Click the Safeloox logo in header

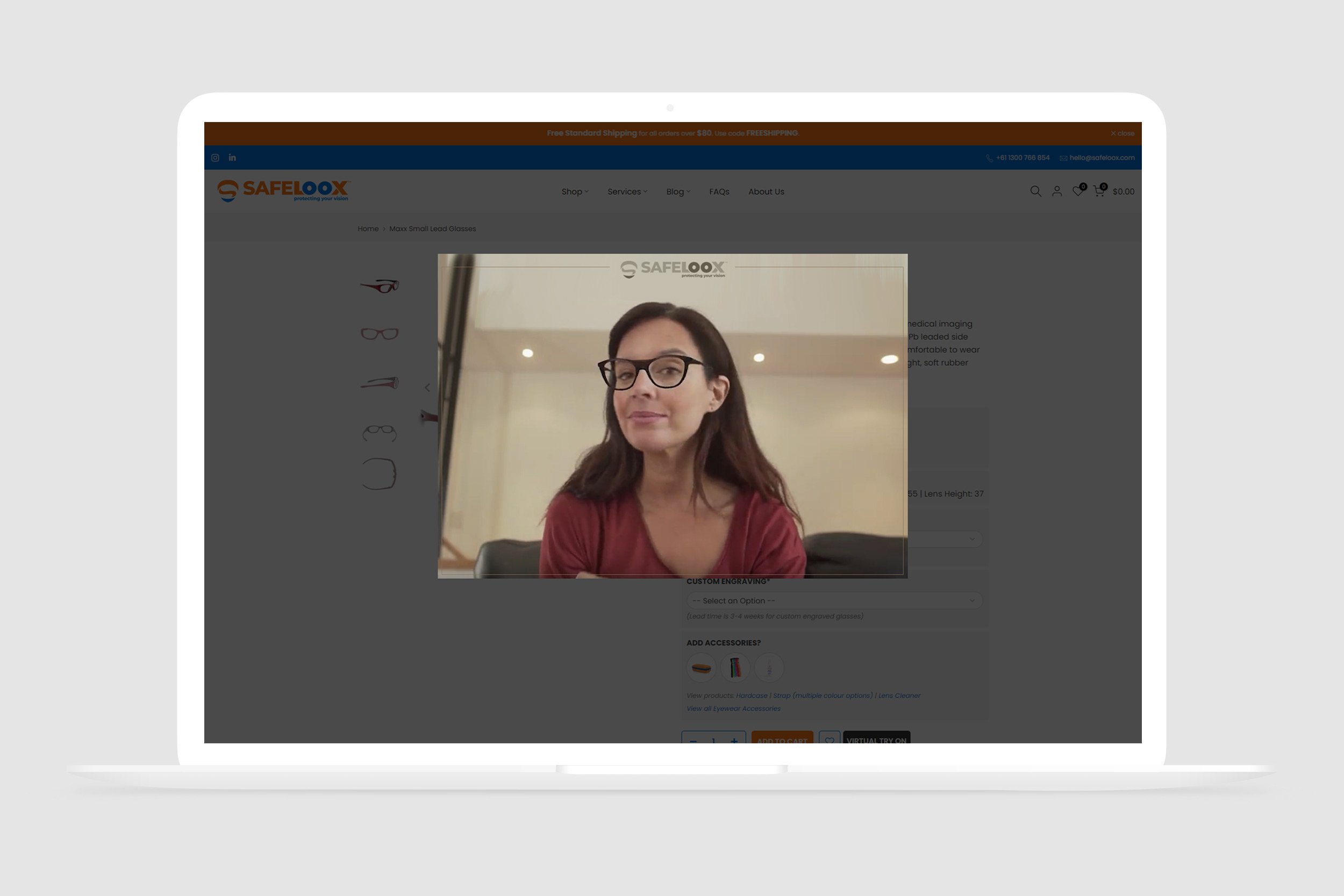pyautogui.click(x=283, y=191)
